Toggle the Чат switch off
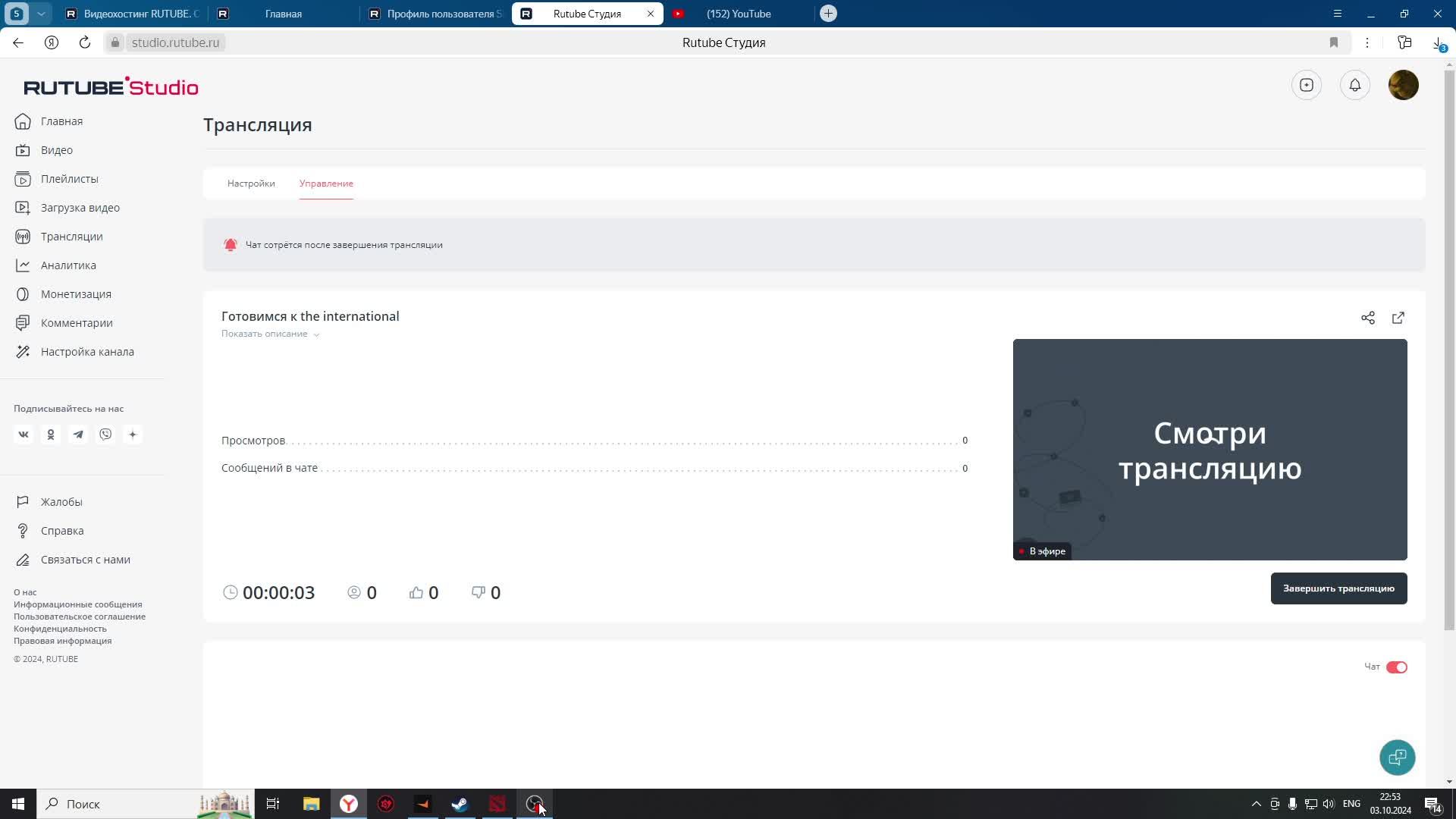Image resolution: width=1456 pixels, height=819 pixels. (x=1397, y=667)
